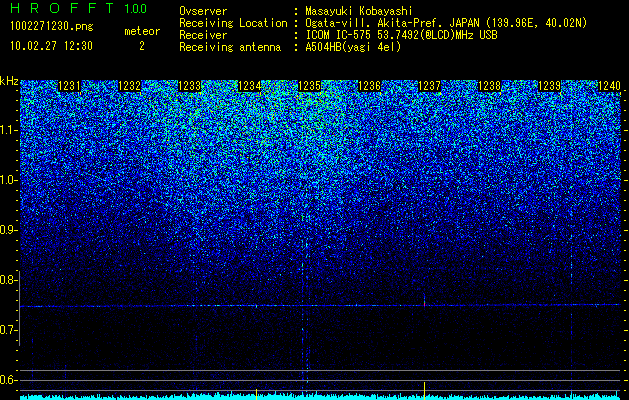Click the Receiving Location label

tap(233, 23)
